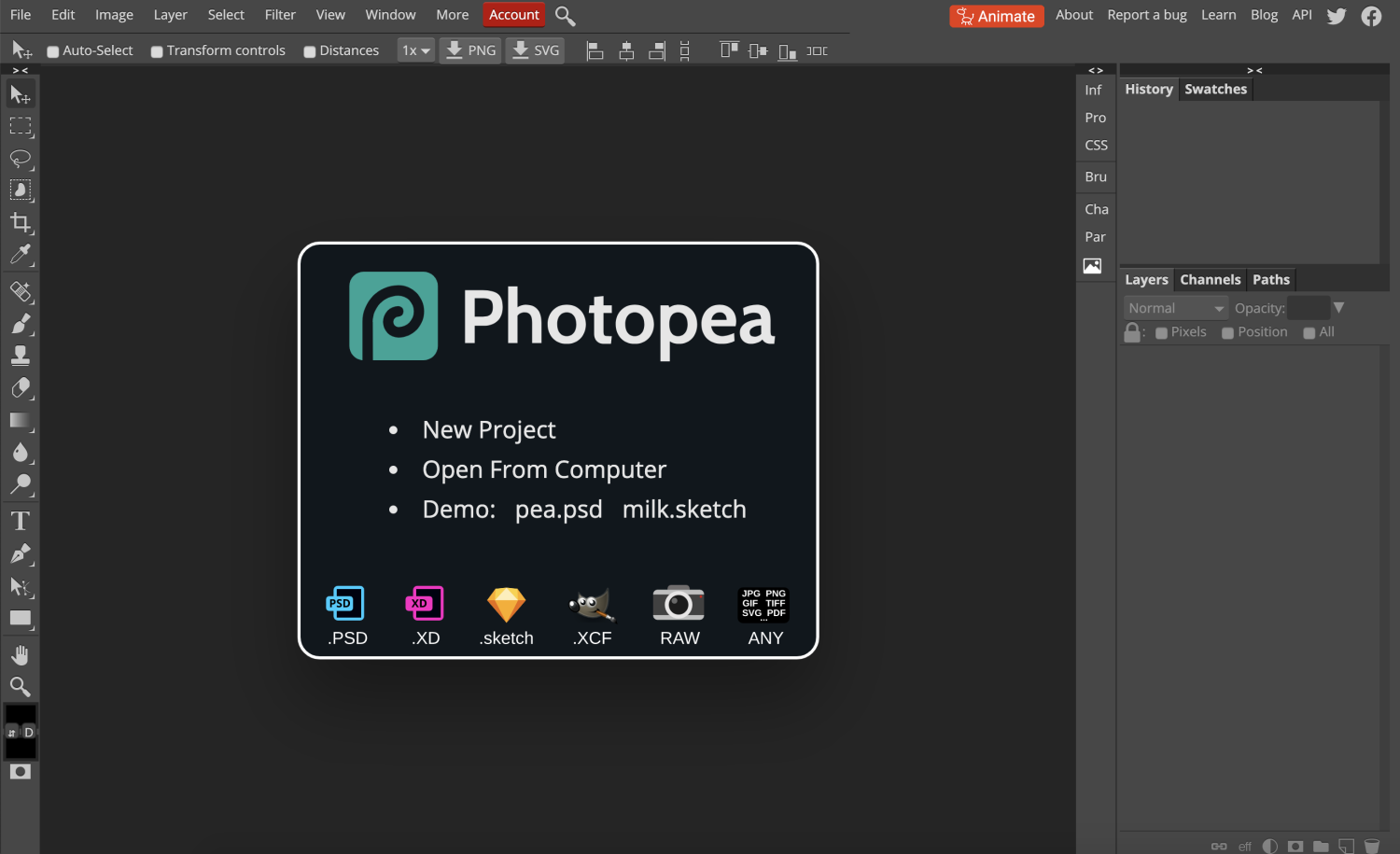This screenshot has height=854, width=1400.
Task: Toggle Transform controls checkbox
Action: 157,52
